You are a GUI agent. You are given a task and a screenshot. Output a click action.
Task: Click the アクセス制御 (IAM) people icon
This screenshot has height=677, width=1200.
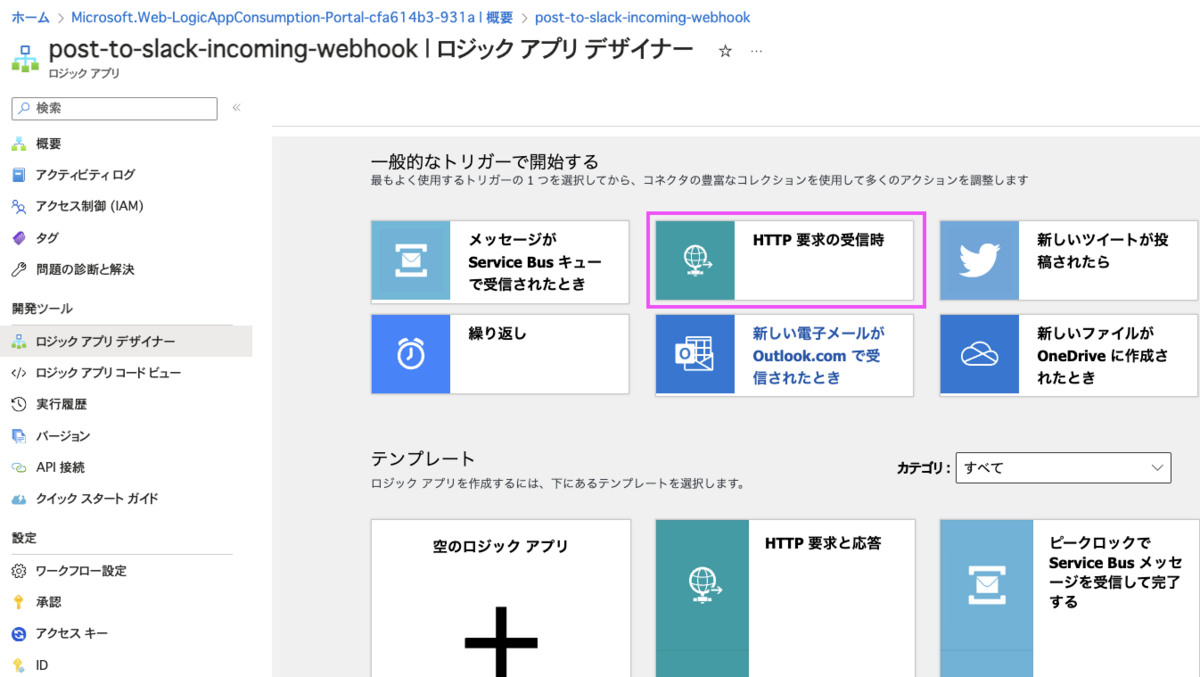pyautogui.click(x=19, y=207)
